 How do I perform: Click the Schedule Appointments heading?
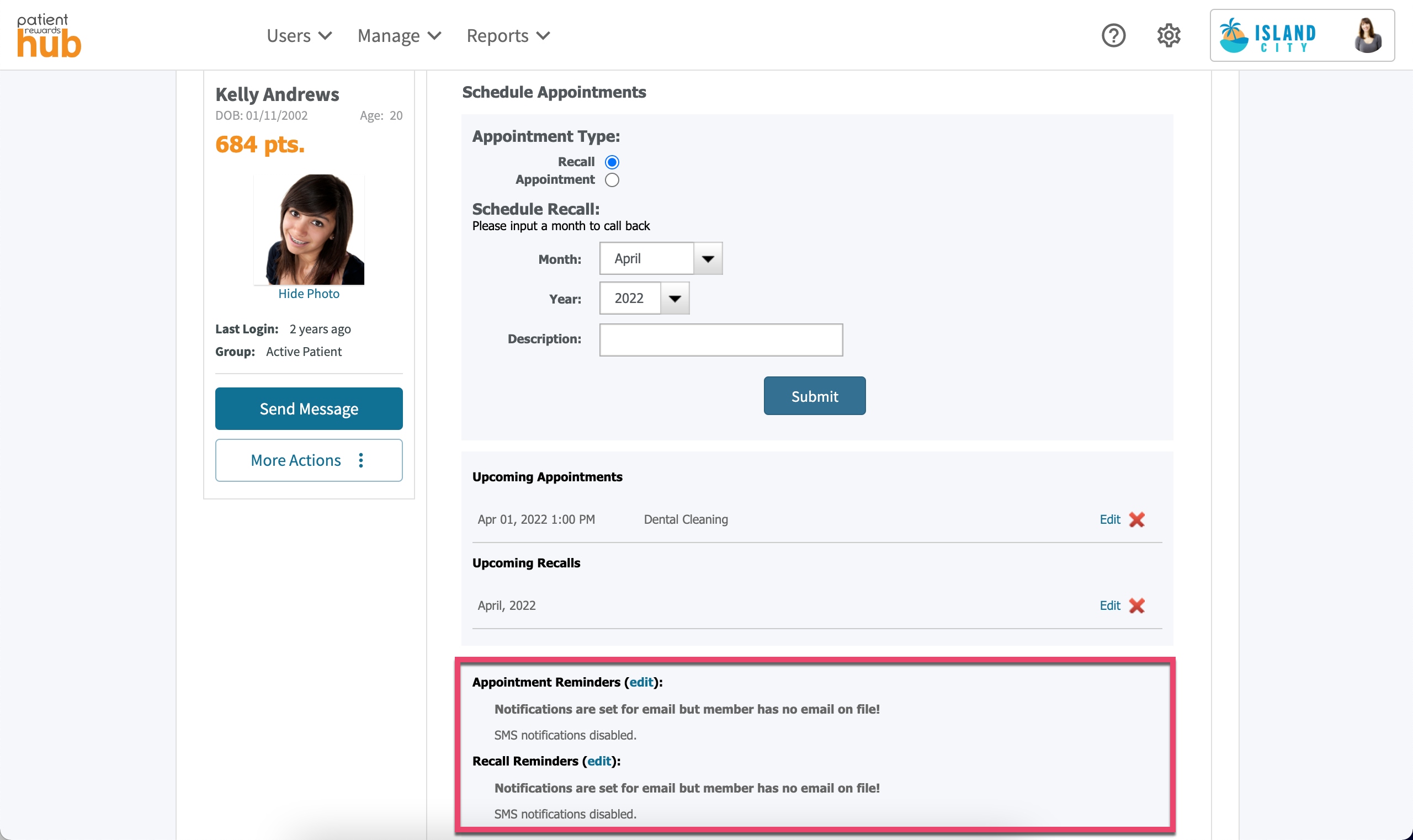554,92
